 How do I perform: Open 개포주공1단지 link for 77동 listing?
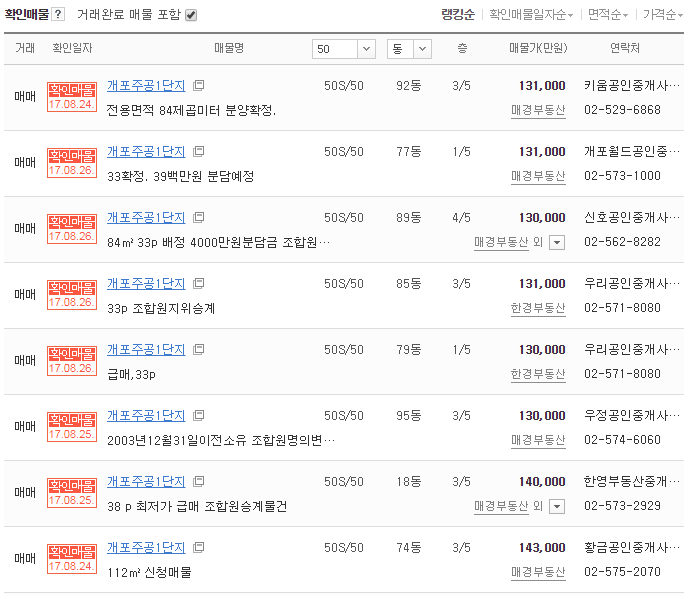pos(146,152)
